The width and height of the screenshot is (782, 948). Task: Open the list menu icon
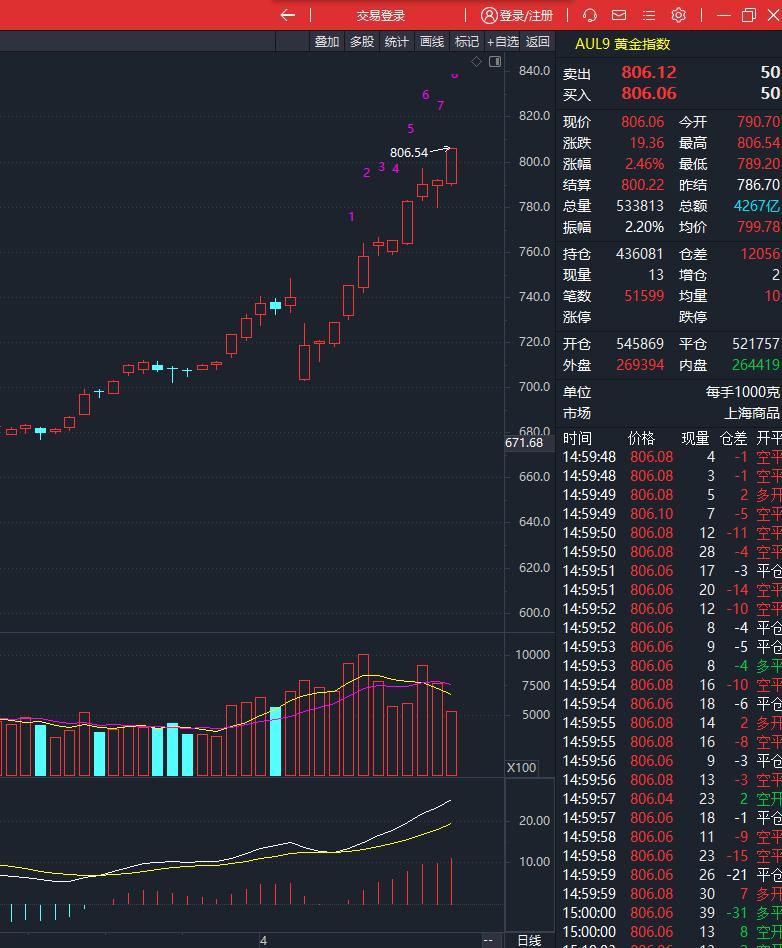pos(649,15)
